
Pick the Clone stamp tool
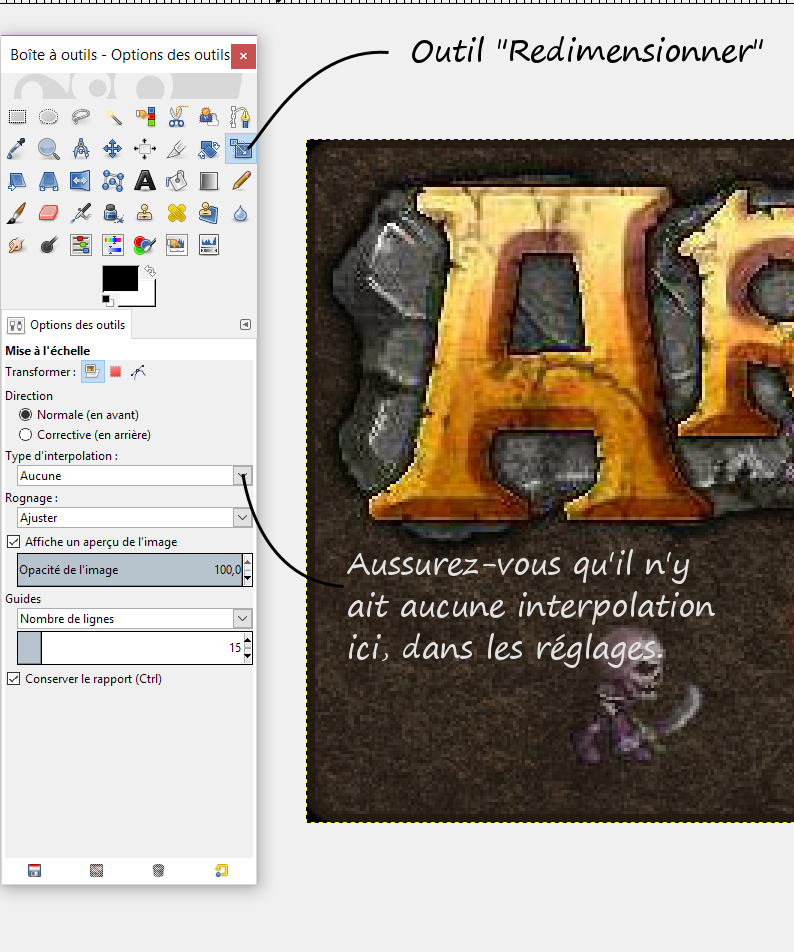click(145, 213)
